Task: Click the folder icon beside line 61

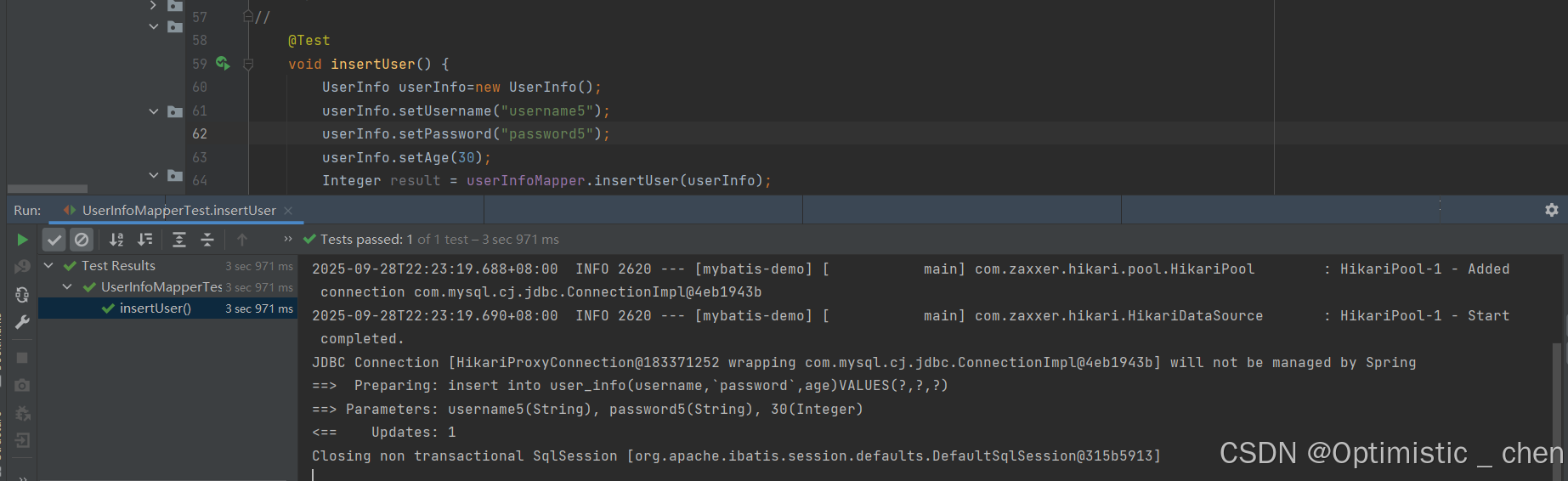Action: click(175, 111)
